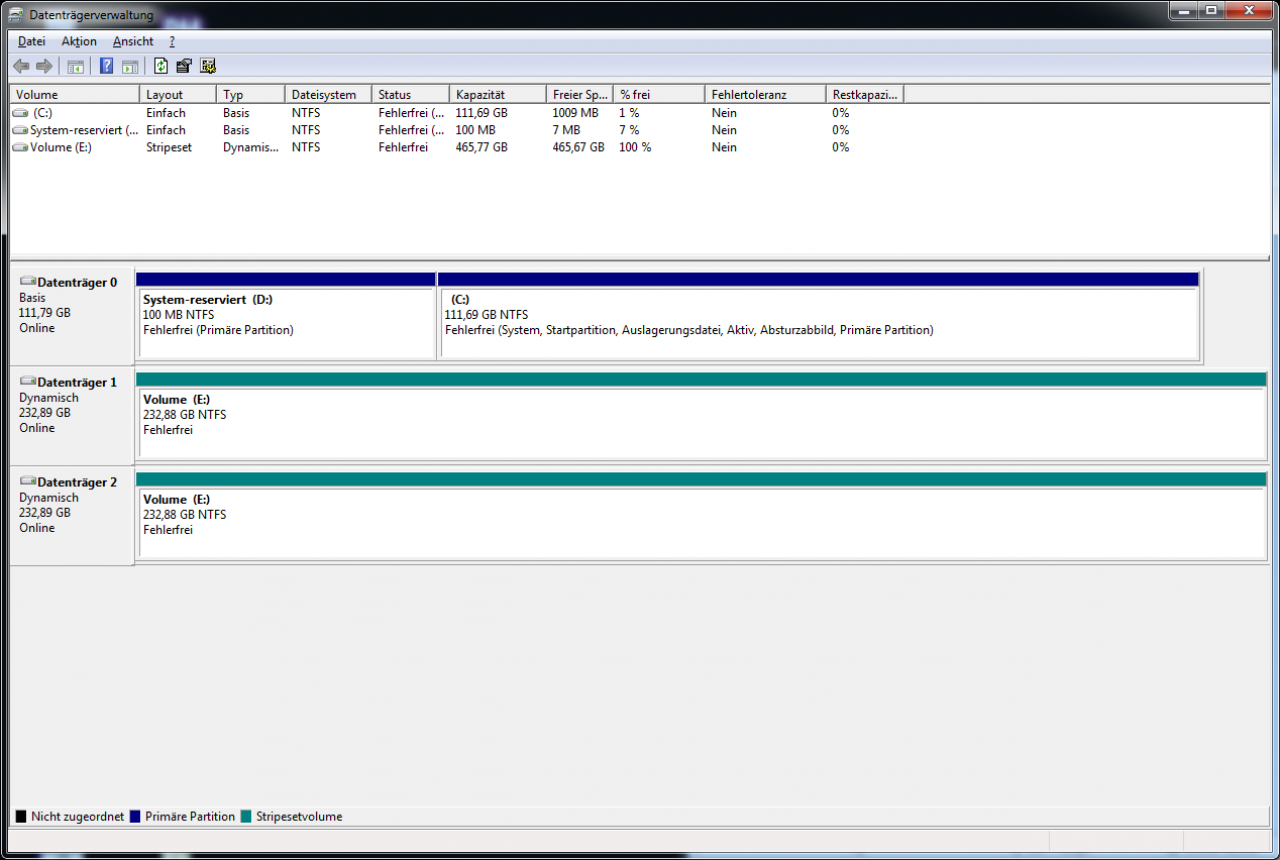This screenshot has width=1280, height=860.
Task: Click the Dynamis... type cell
Action: click(x=251, y=147)
